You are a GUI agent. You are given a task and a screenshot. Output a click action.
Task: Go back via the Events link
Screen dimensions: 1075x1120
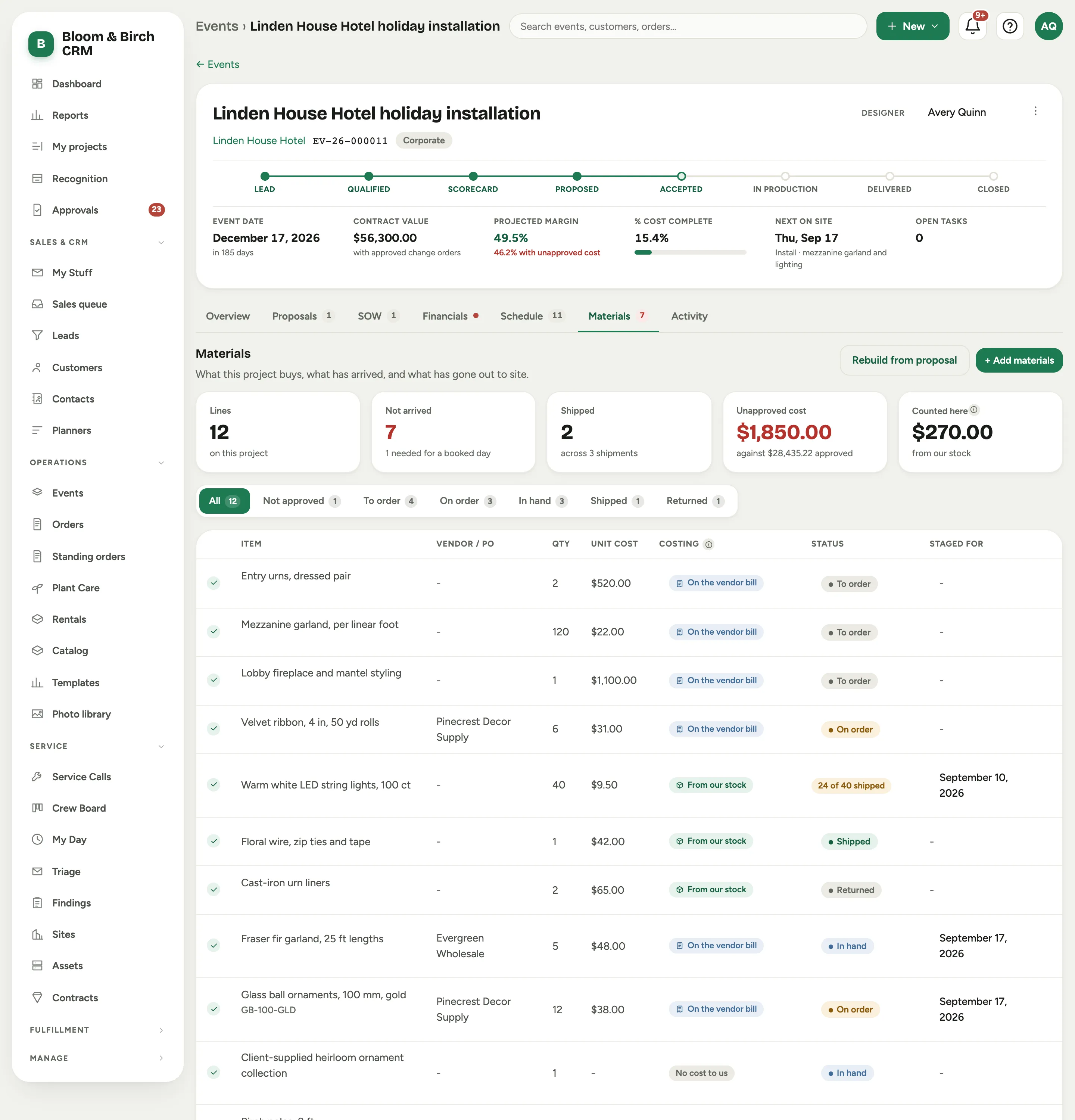click(218, 65)
